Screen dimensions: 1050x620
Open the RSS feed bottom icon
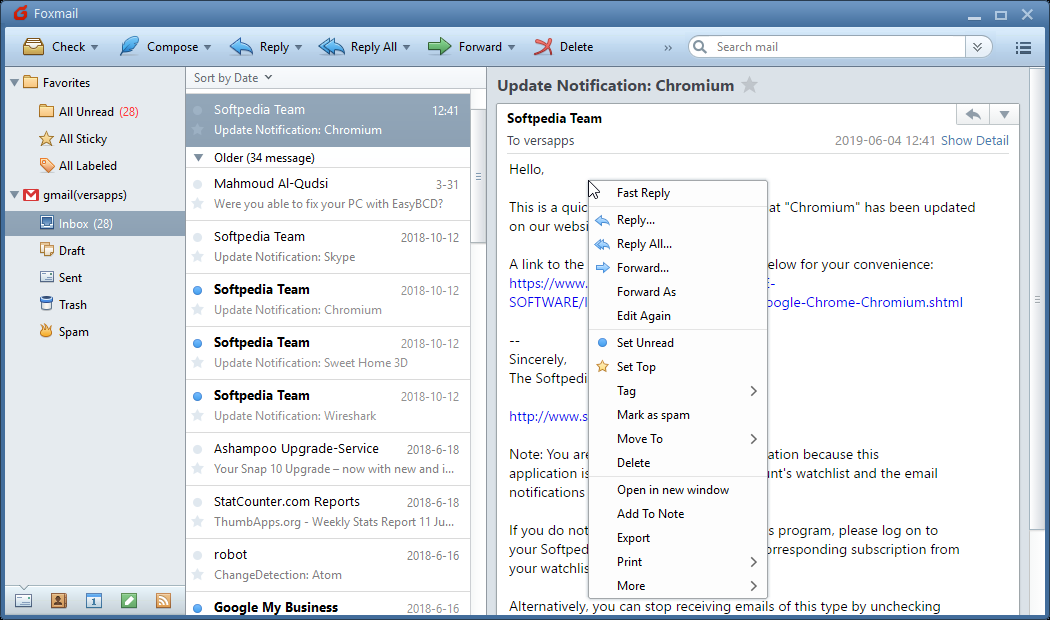pyautogui.click(x=163, y=601)
